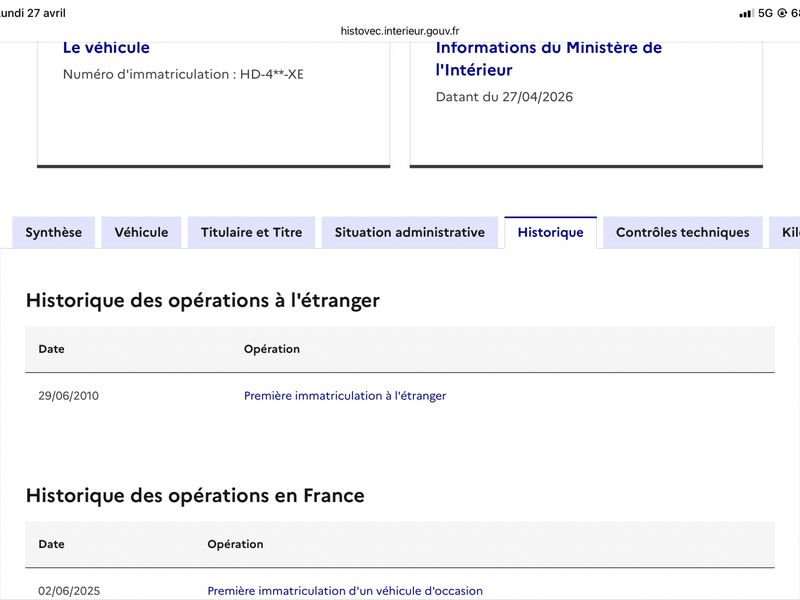Click the 29/06/2010 date cell
This screenshot has height=600, width=800.
click(x=68, y=396)
